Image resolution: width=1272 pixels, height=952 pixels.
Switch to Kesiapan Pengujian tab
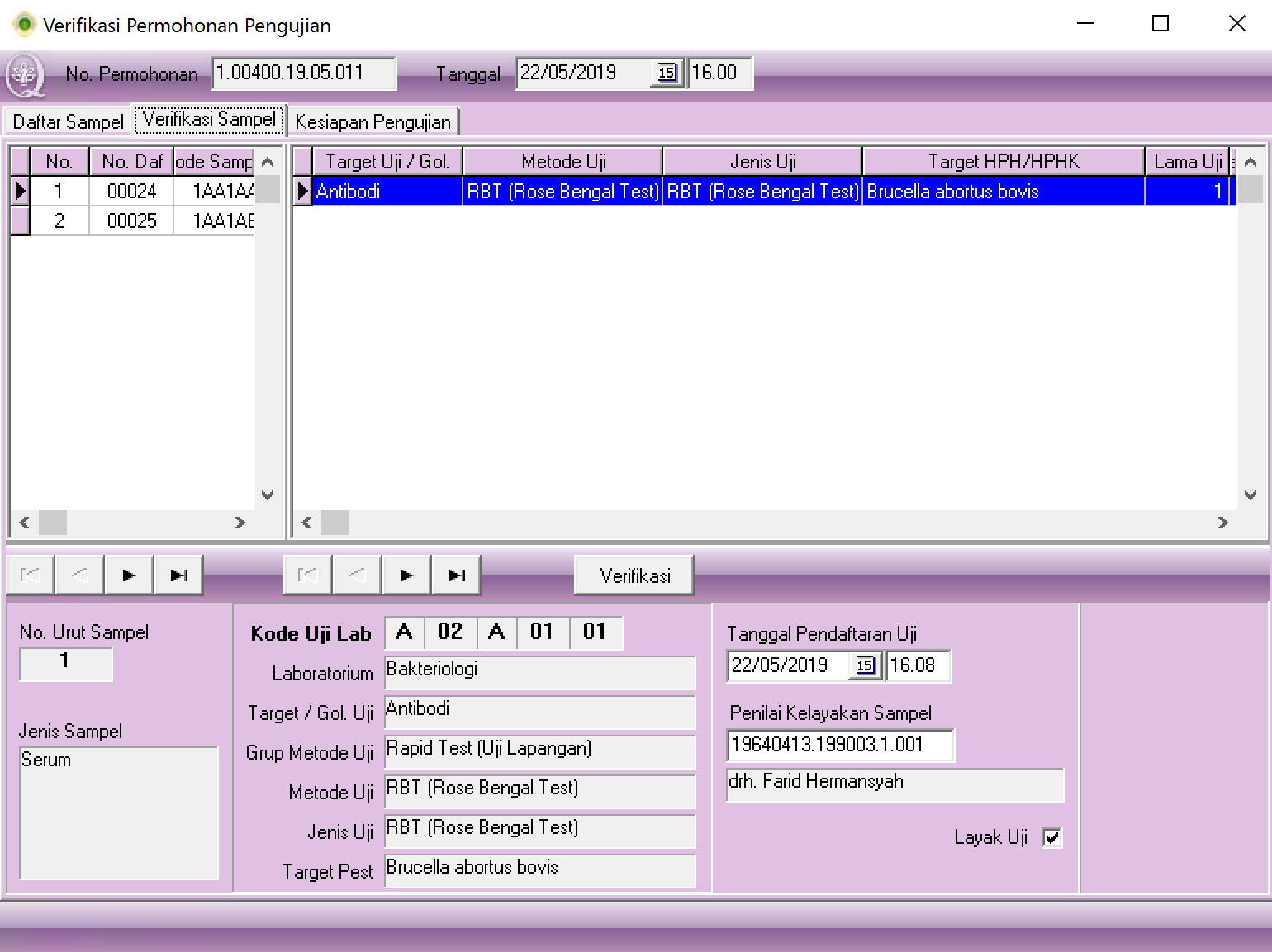(x=373, y=122)
